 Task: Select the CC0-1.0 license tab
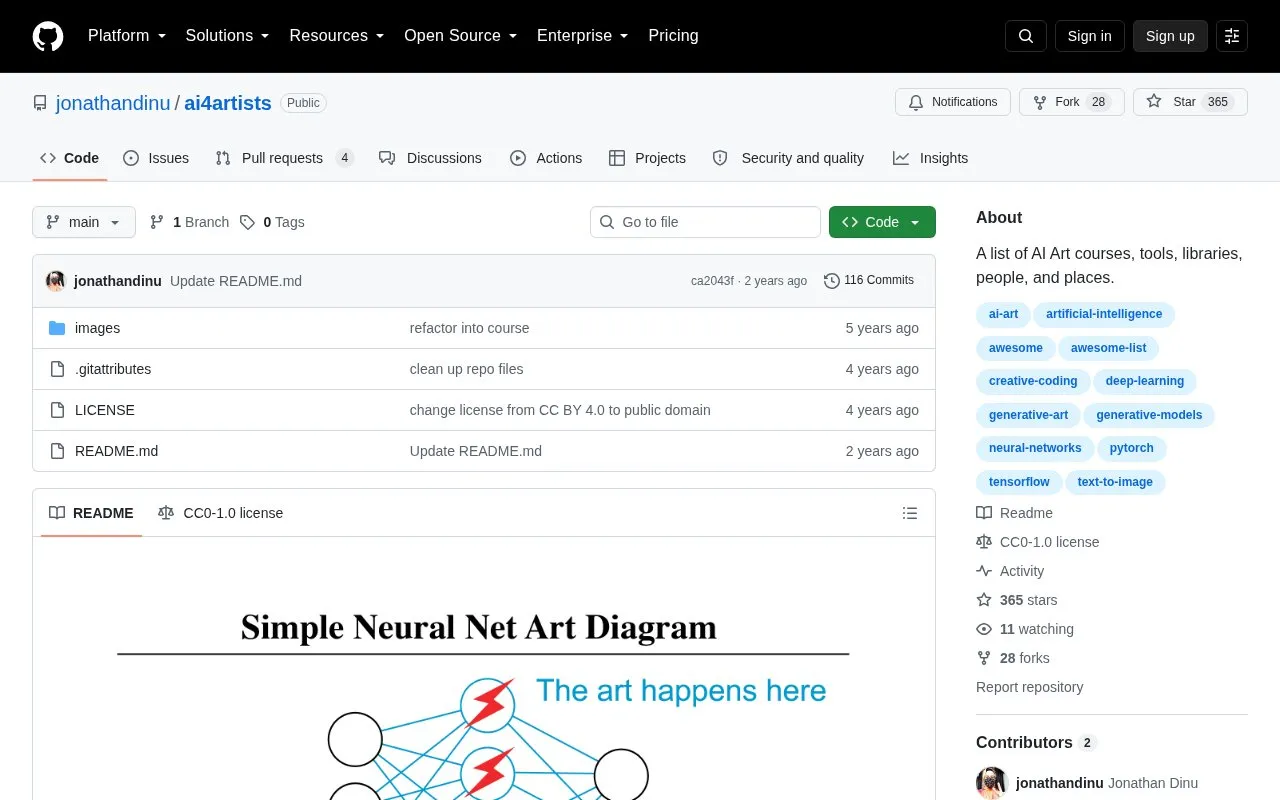coord(221,513)
